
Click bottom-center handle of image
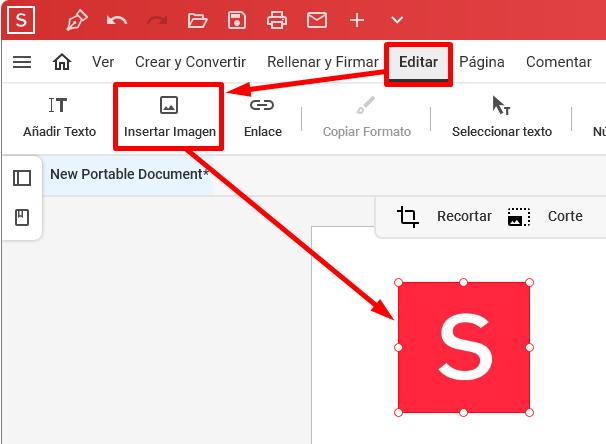[x=463, y=413]
